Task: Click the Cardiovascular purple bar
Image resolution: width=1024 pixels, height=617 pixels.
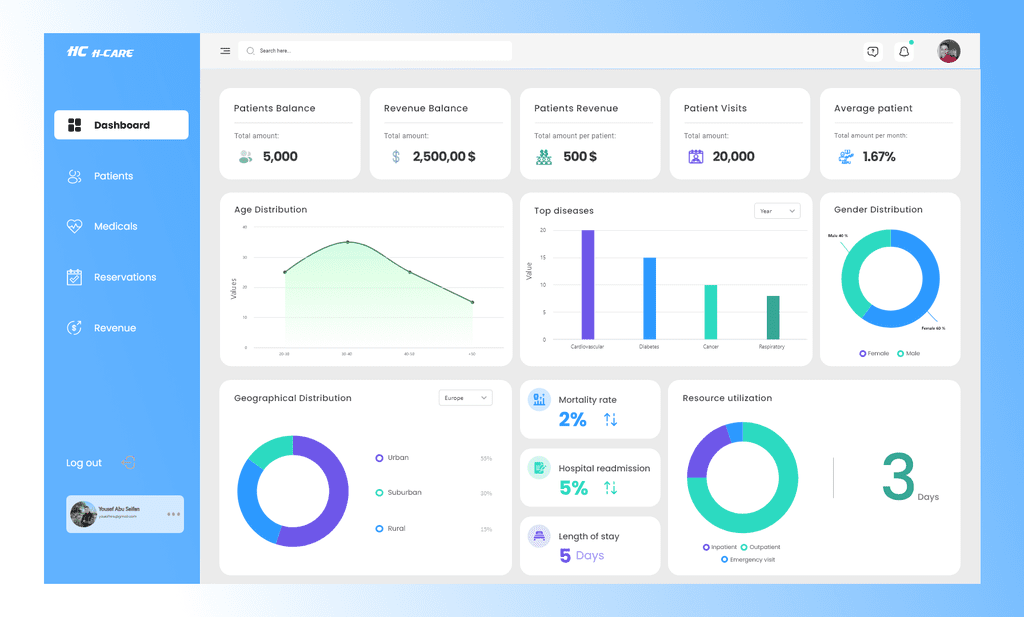Action: coord(588,285)
